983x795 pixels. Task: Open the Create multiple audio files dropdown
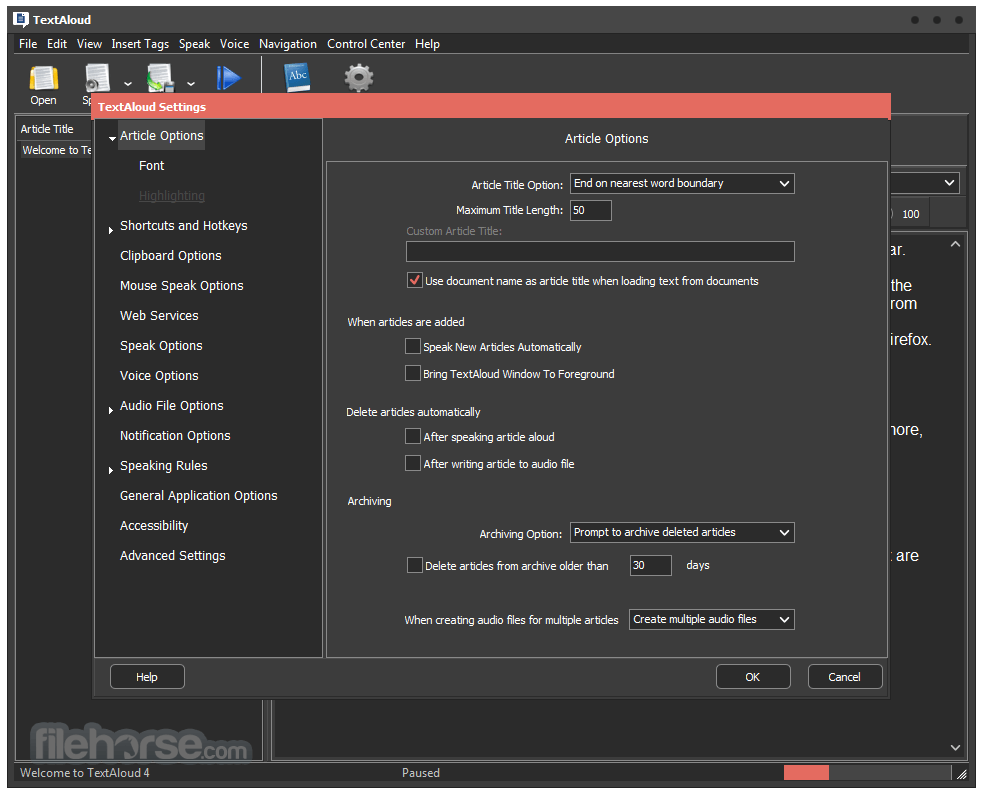click(x=712, y=619)
